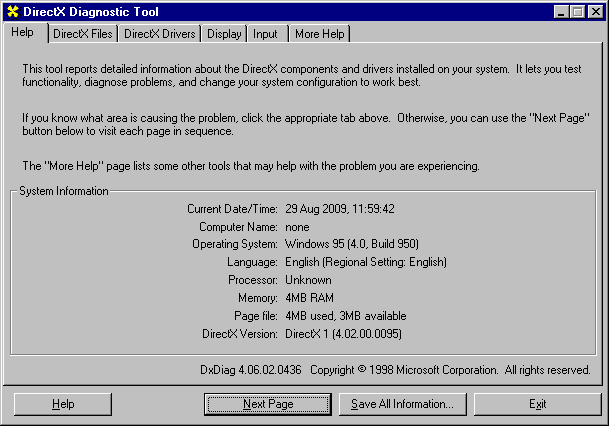The height and width of the screenshot is (426, 609).
Task: Close the DirectX Diagnostic Tool window
Action: coord(596,12)
